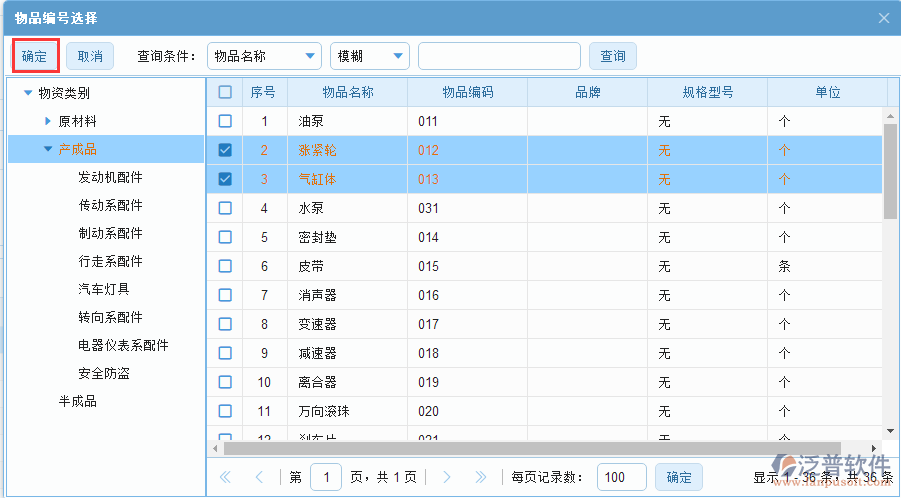Select 发动机配件 in the category tree
The width and height of the screenshot is (901, 498).
click(110, 177)
